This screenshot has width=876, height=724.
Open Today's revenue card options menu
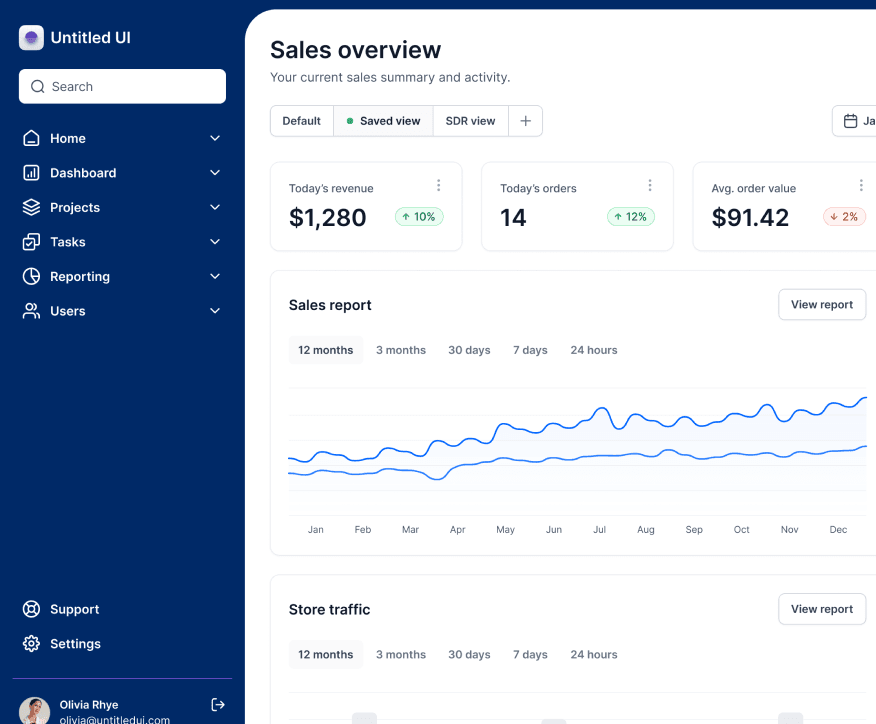click(439, 185)
